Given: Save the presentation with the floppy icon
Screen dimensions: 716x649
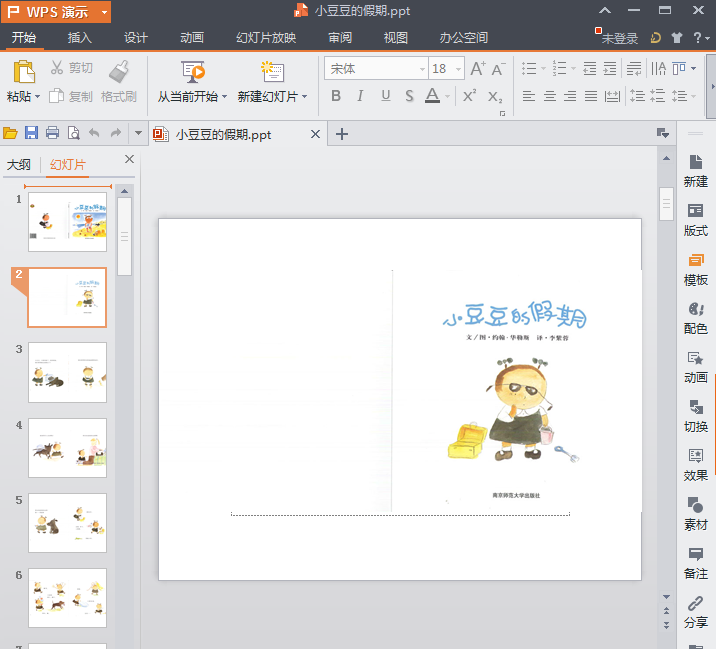Looking at the screenshot, I should coord(31,133).
